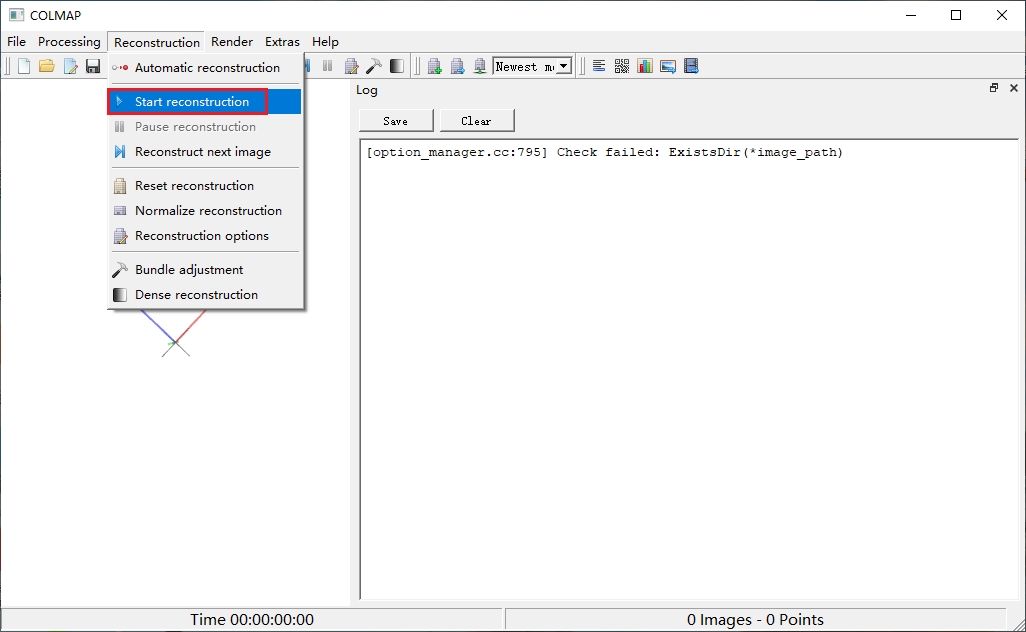Click the New project toolbar icon
Image resolution: width=1026 pixels, height=632 pixels.
pos(24,66)
